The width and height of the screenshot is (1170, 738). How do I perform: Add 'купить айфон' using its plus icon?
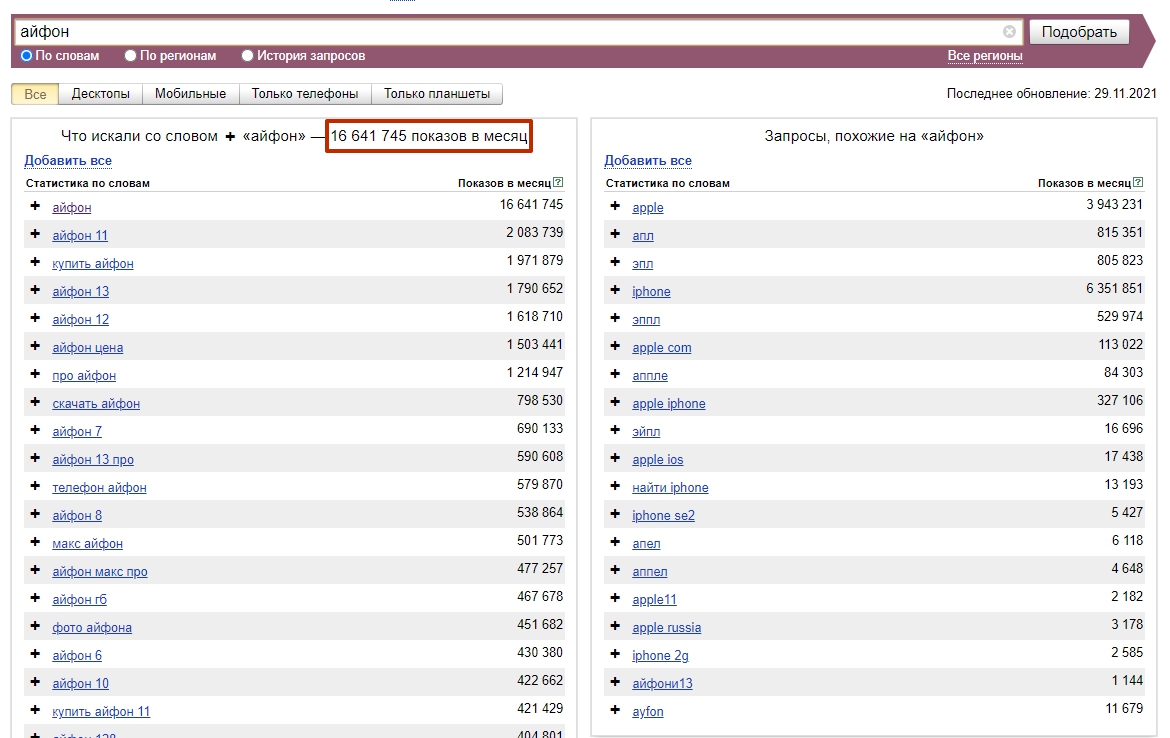tap(35, 262)
